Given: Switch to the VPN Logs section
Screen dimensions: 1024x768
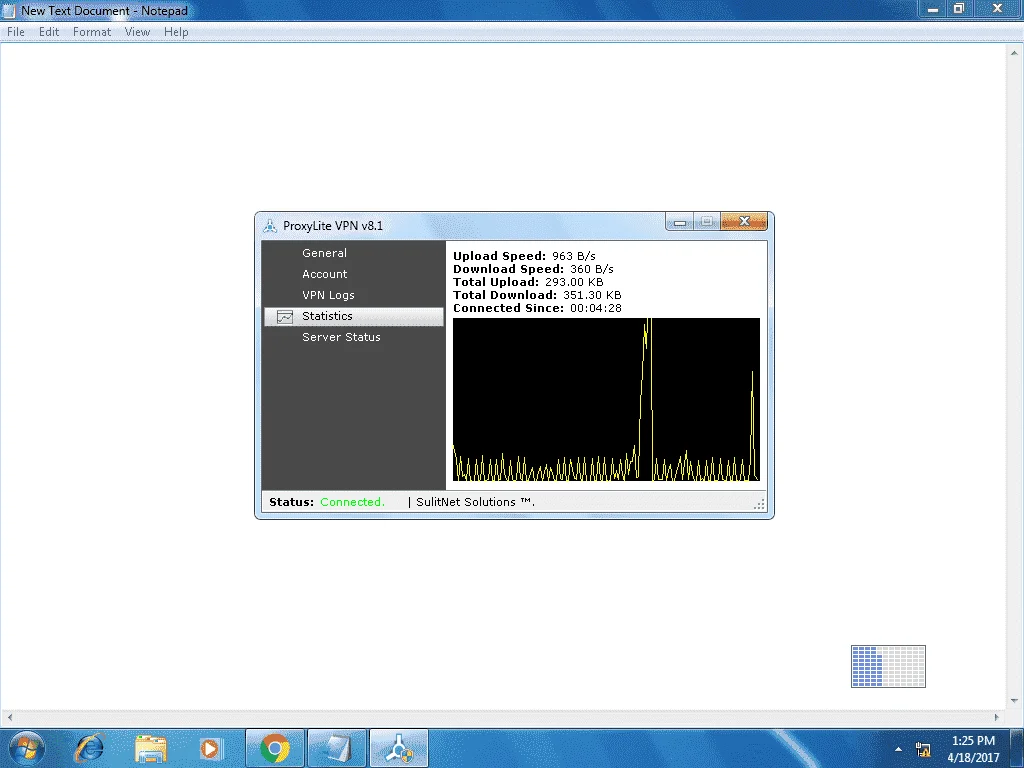Looking at the screenshot, I should coord(328,295).
